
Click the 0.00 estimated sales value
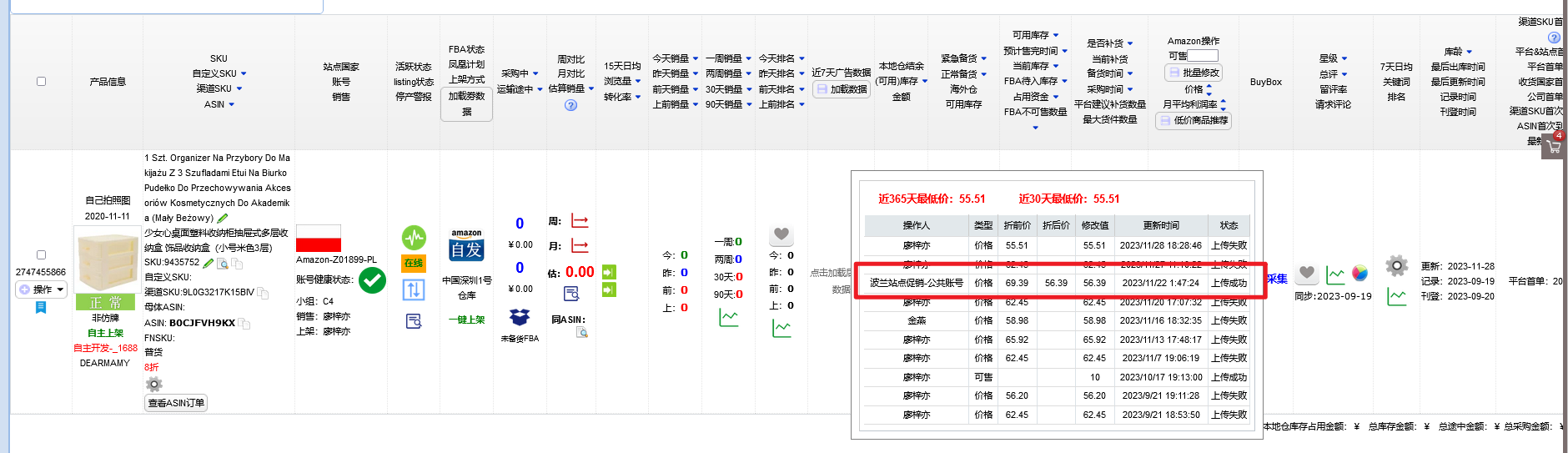tap(580, 272)
